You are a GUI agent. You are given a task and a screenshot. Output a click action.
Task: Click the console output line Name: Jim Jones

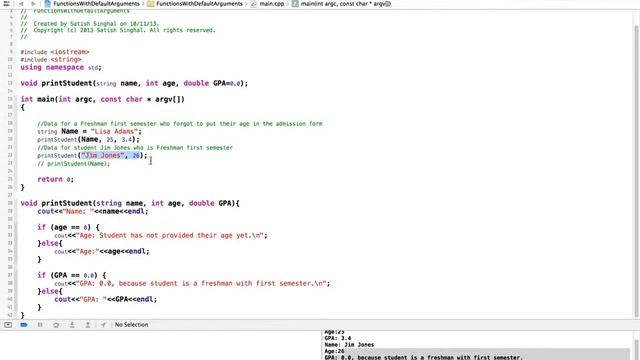click(x=349, y=345)
